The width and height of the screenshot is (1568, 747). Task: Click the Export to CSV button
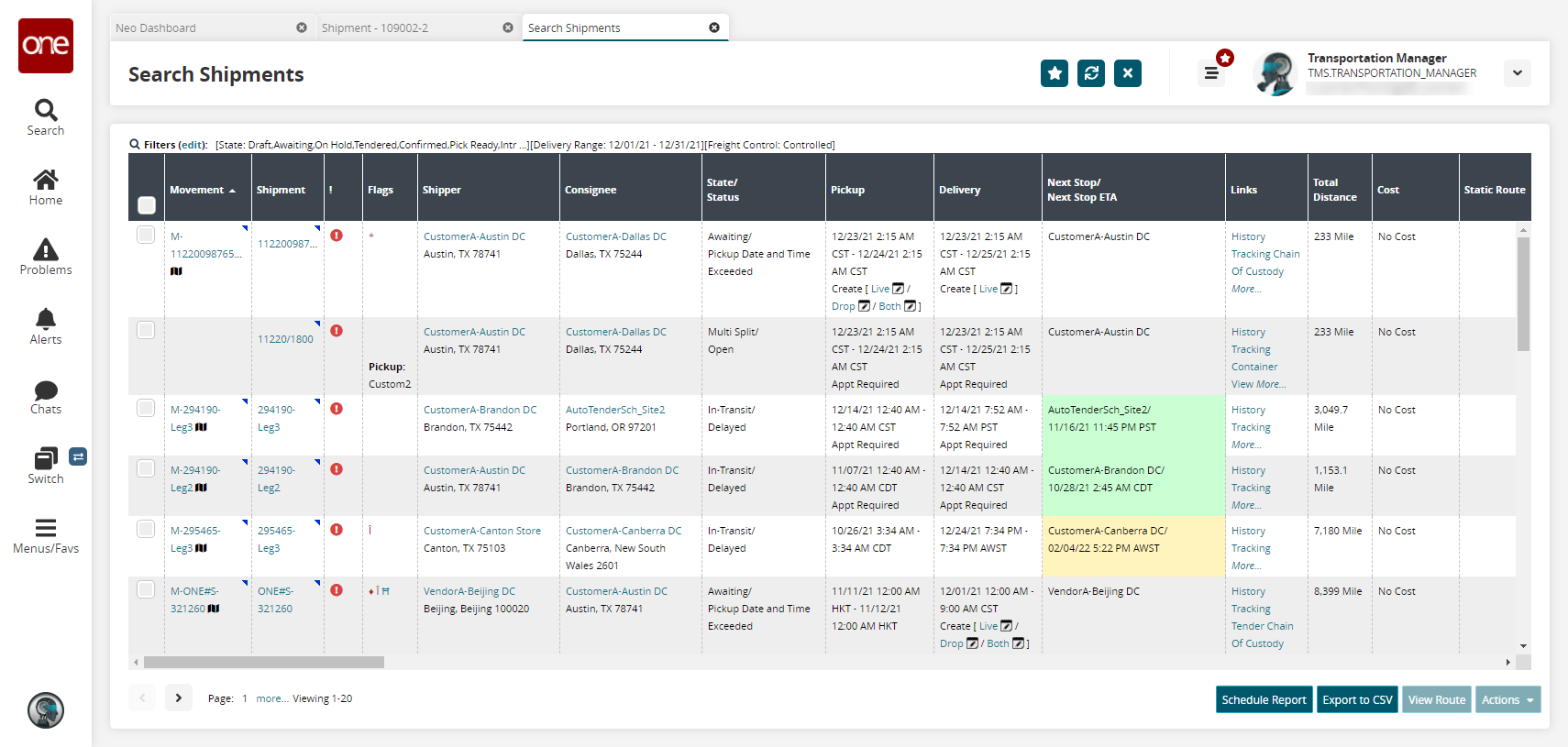click(x=1357, y=699)
